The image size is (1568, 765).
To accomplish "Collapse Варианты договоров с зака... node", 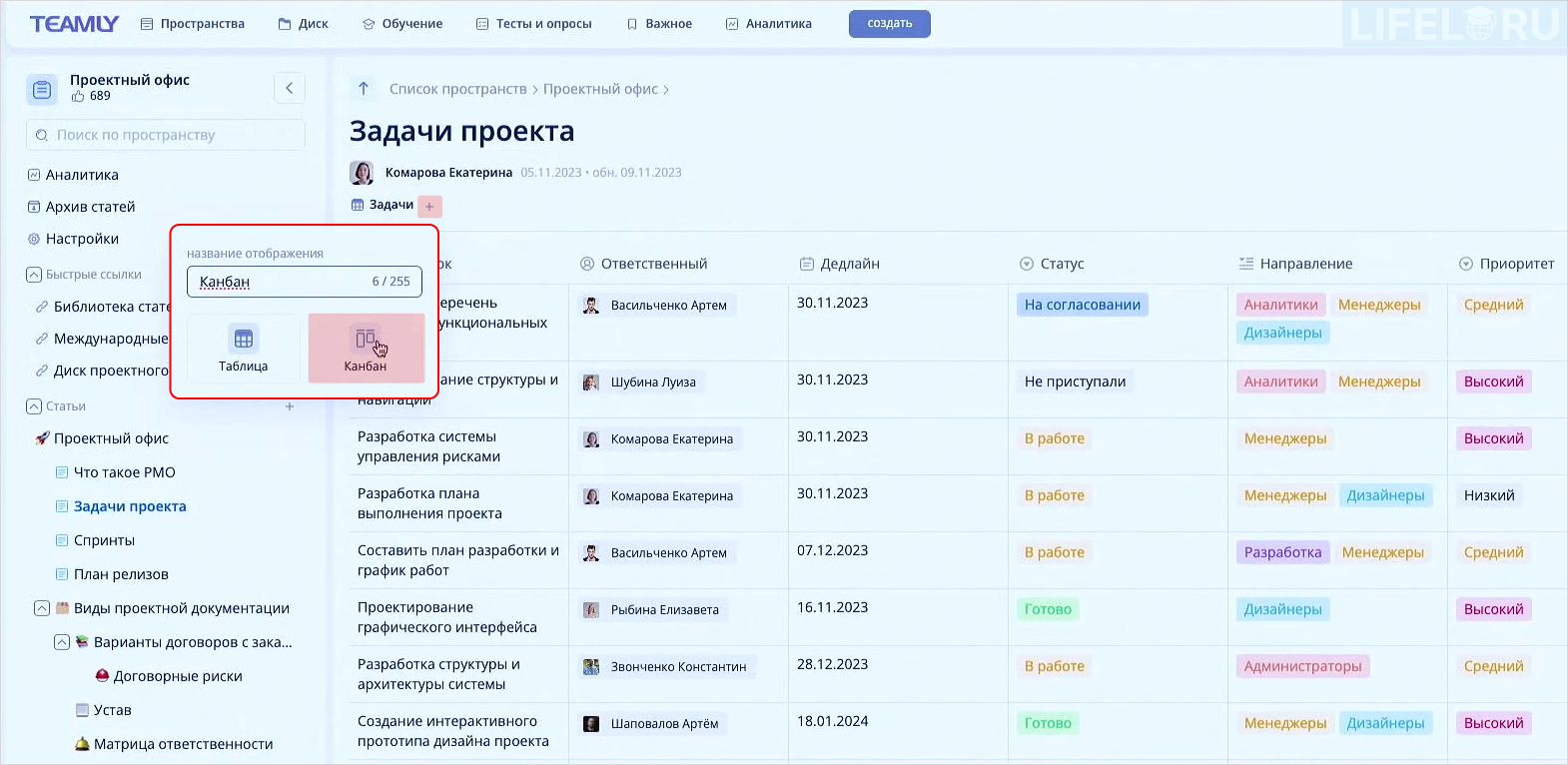I will click(x=62, y=642).
